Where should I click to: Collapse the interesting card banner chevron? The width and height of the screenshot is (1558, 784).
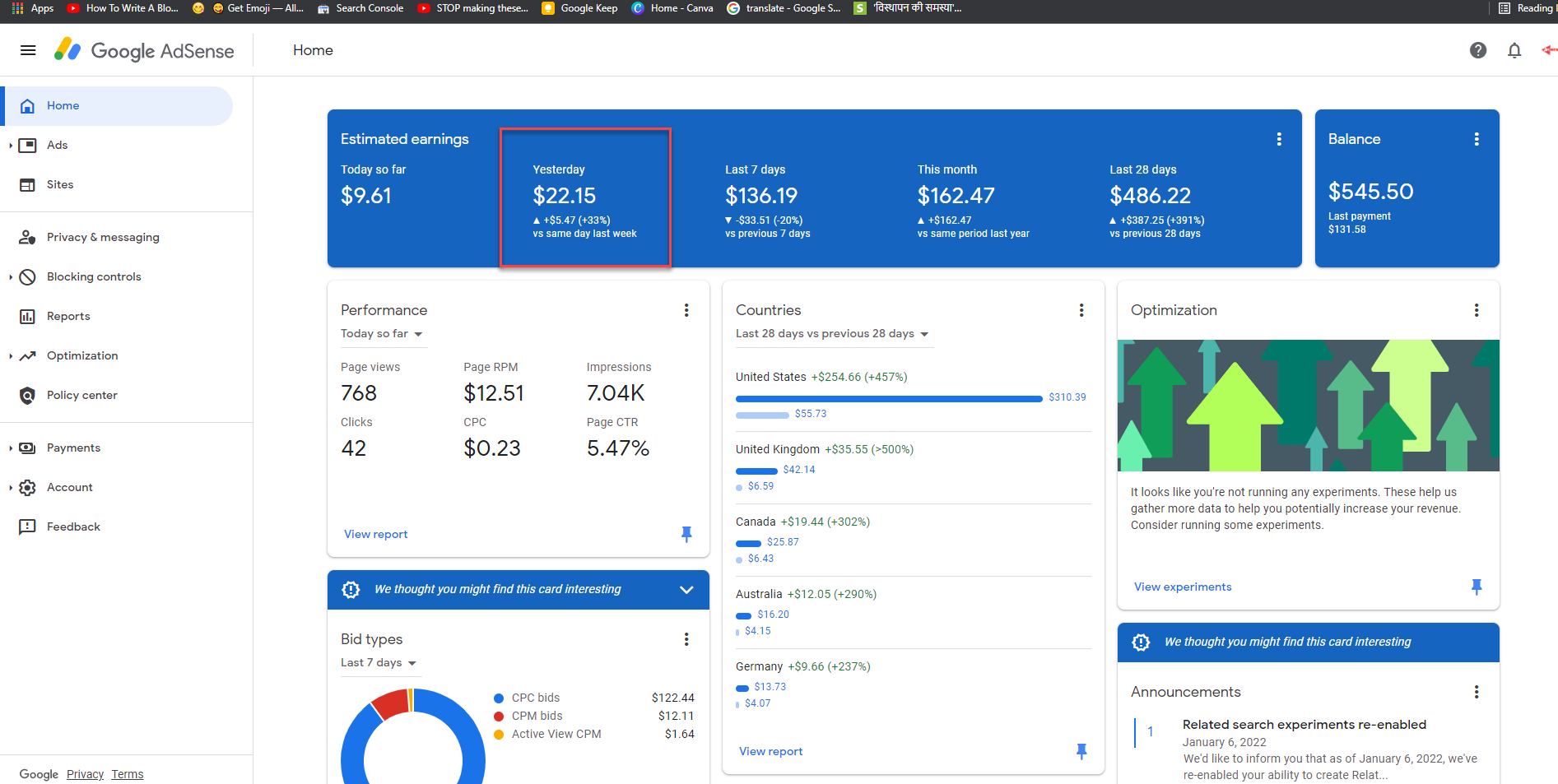[686, 589]
